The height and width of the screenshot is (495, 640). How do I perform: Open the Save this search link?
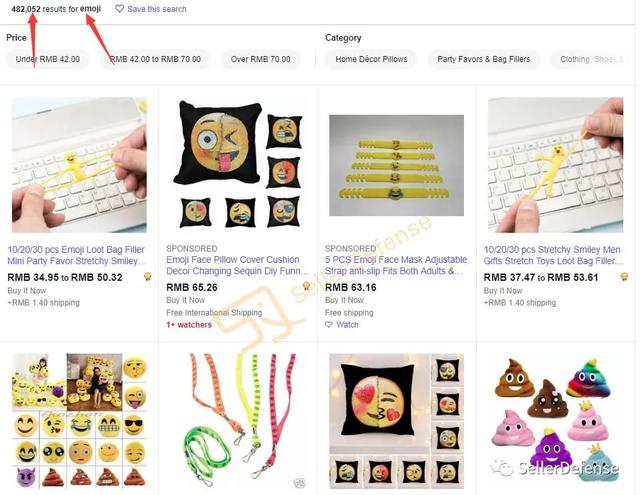(157, 9)
